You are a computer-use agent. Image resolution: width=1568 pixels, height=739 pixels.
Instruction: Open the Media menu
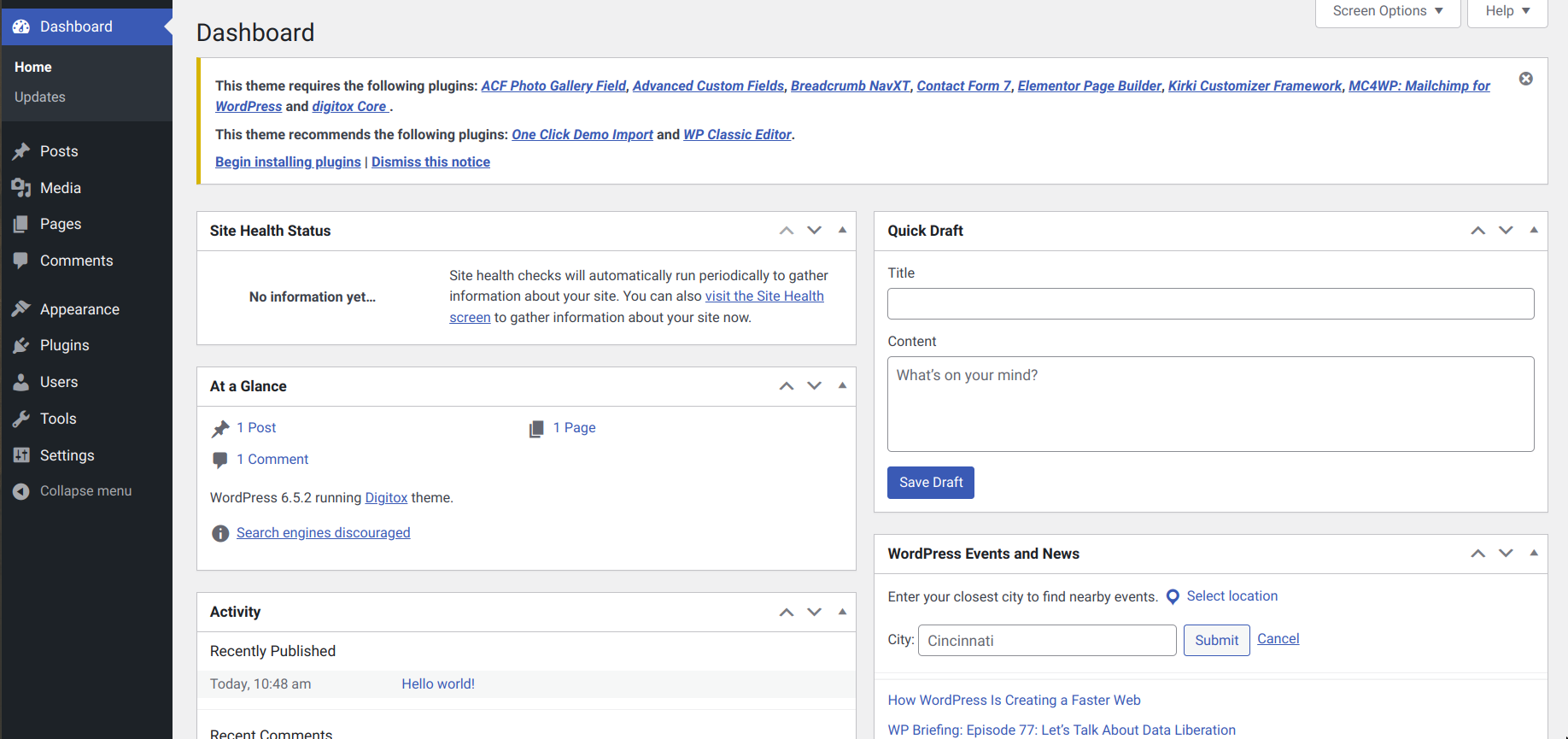[86, 188]
